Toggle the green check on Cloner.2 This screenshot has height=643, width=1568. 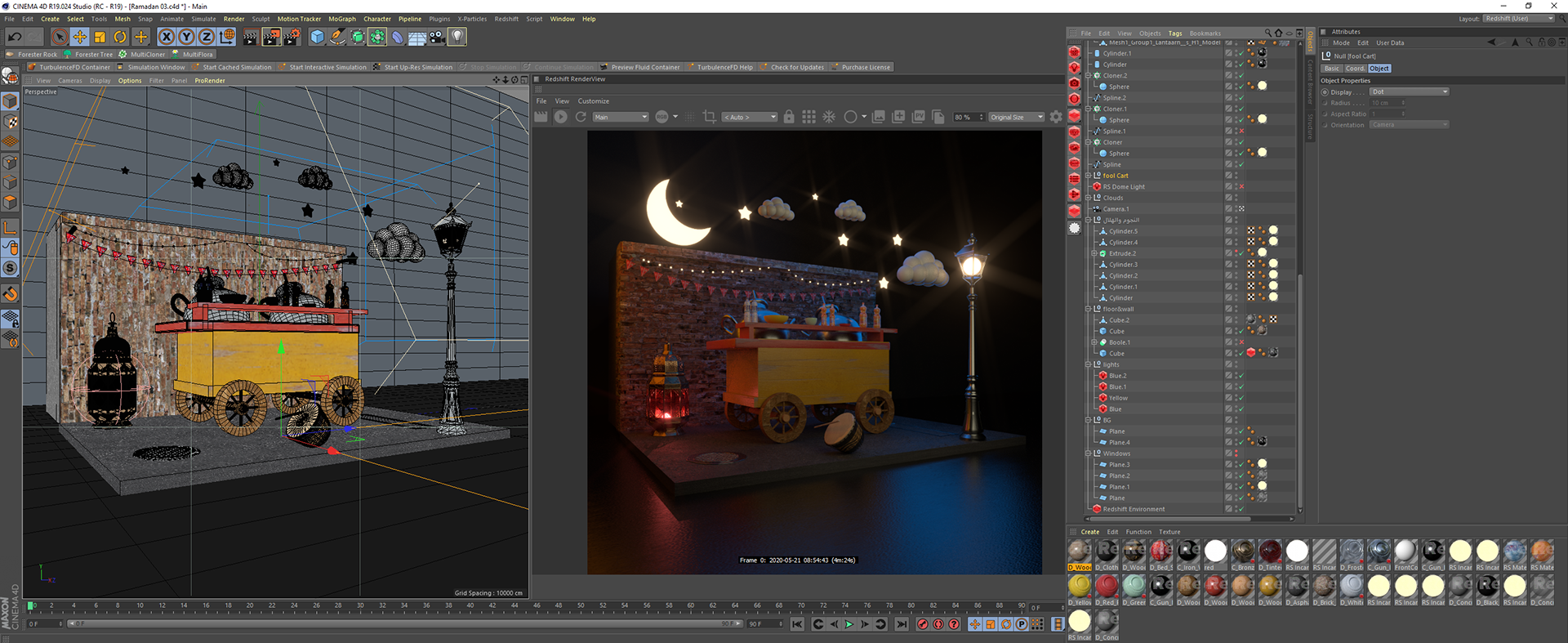pyautogui.click(x=1241, y=76)
